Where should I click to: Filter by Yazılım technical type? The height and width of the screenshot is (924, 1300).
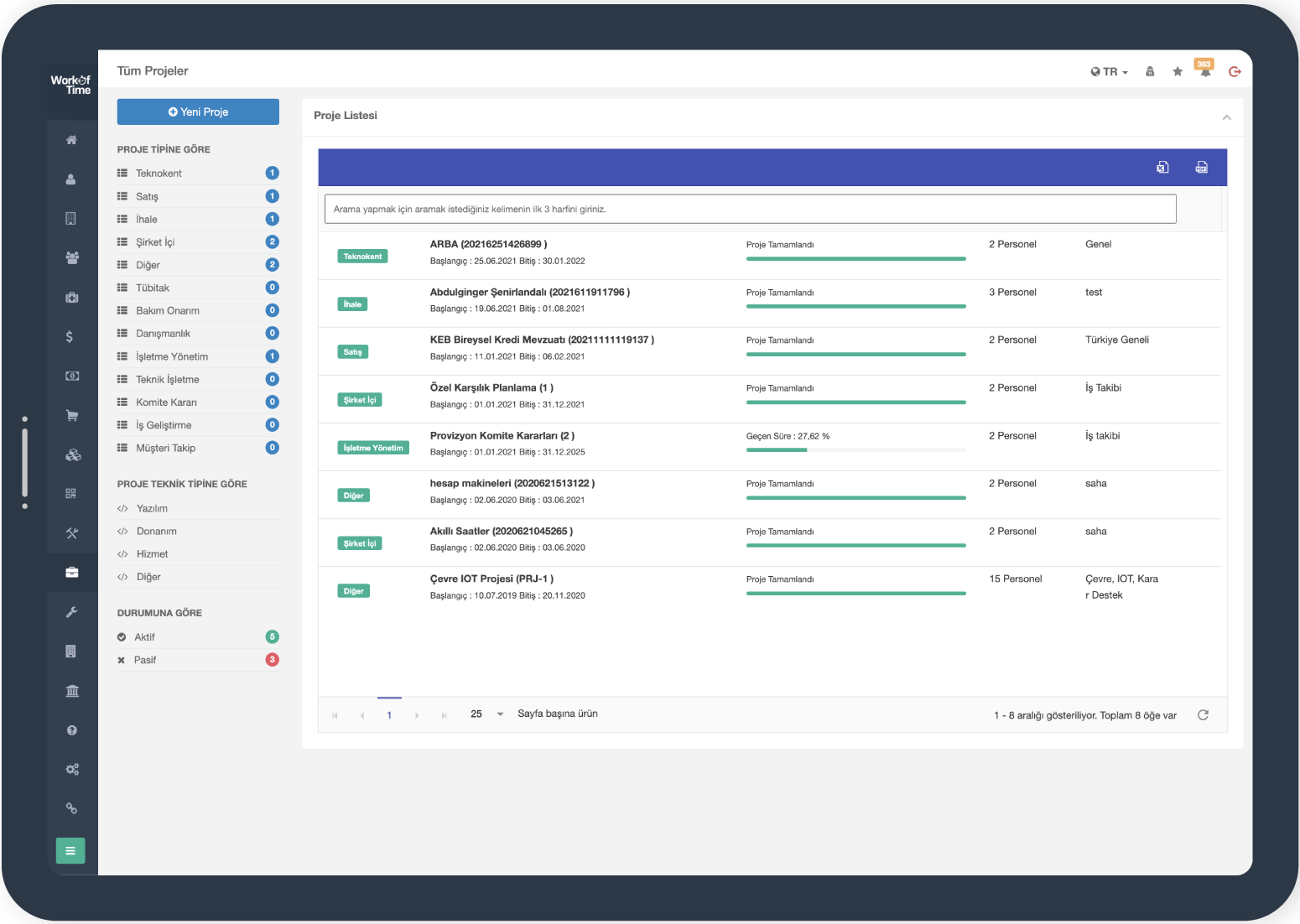tap(198, 508)
